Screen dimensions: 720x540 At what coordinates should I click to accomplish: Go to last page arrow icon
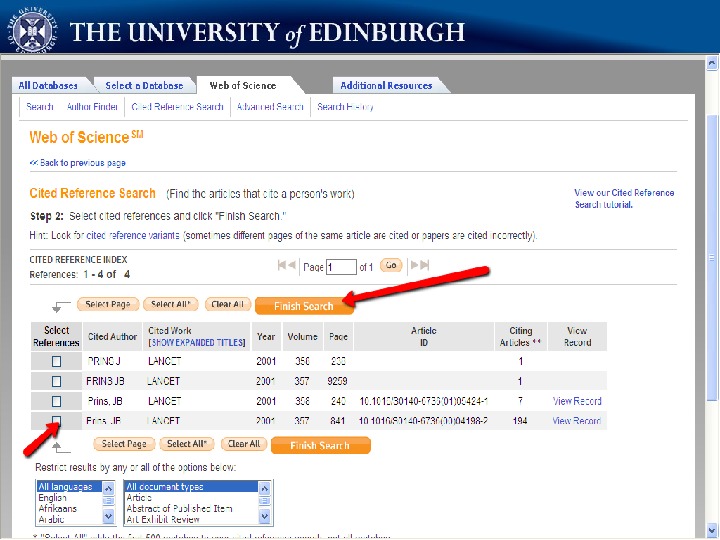pos(425,265)
